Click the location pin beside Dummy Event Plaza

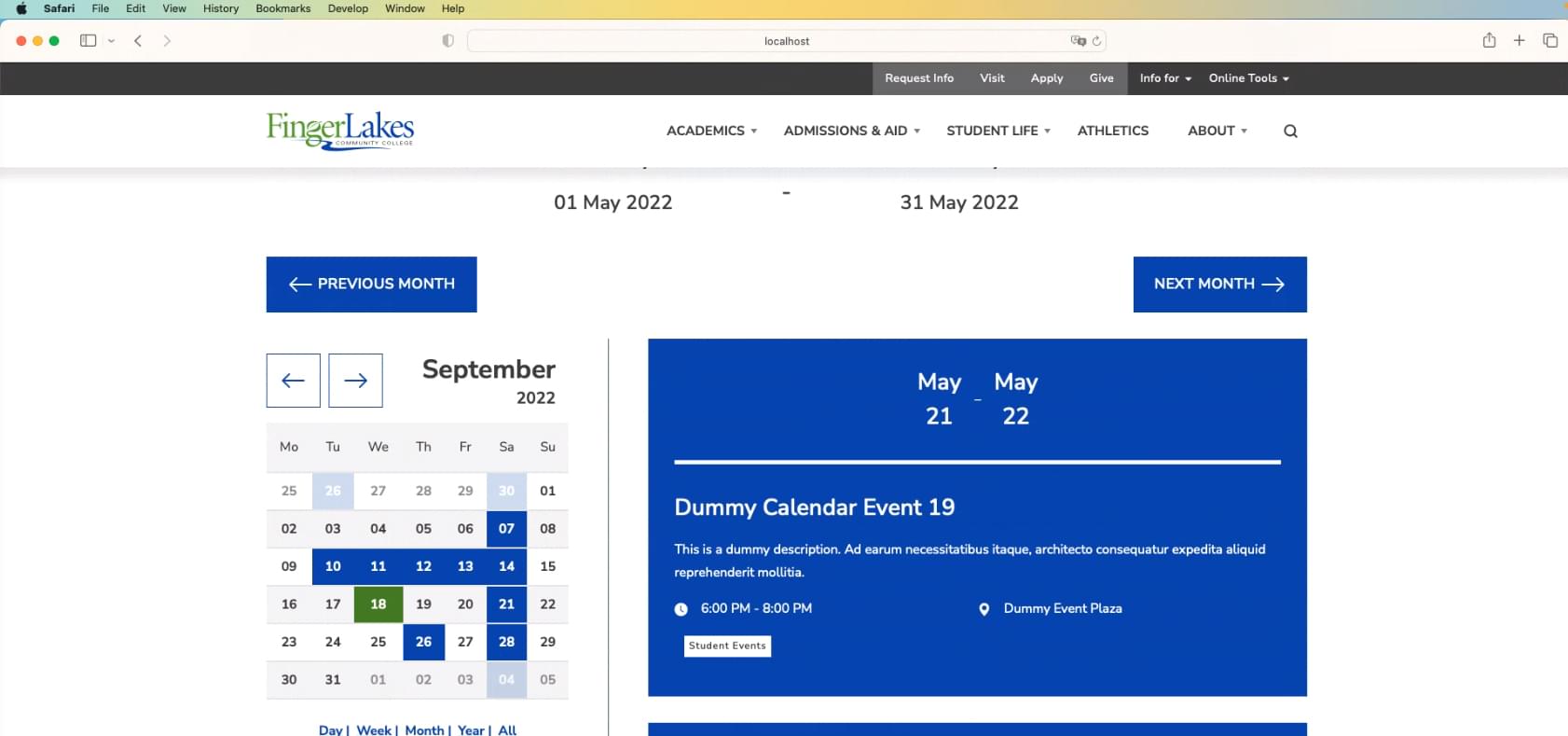click(x=983, y=609)
